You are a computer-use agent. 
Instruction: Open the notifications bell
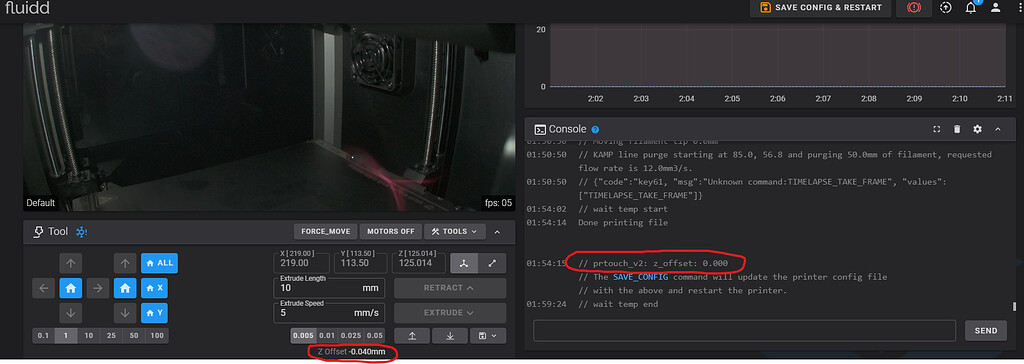pos(970,8)
